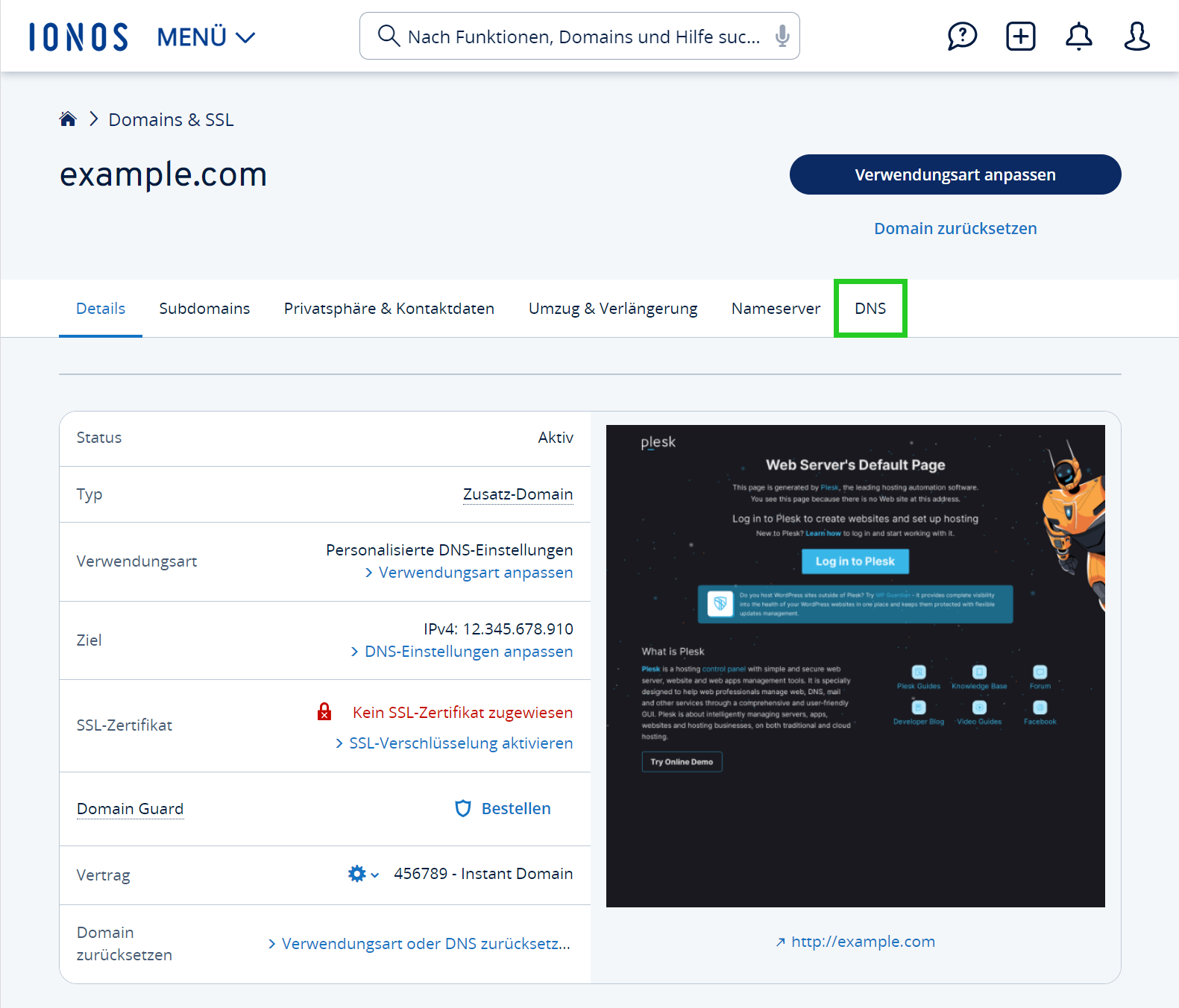The image size is (1179, 1008).
Task: Click Aktiv status value
Action: [x=556, y=438]
